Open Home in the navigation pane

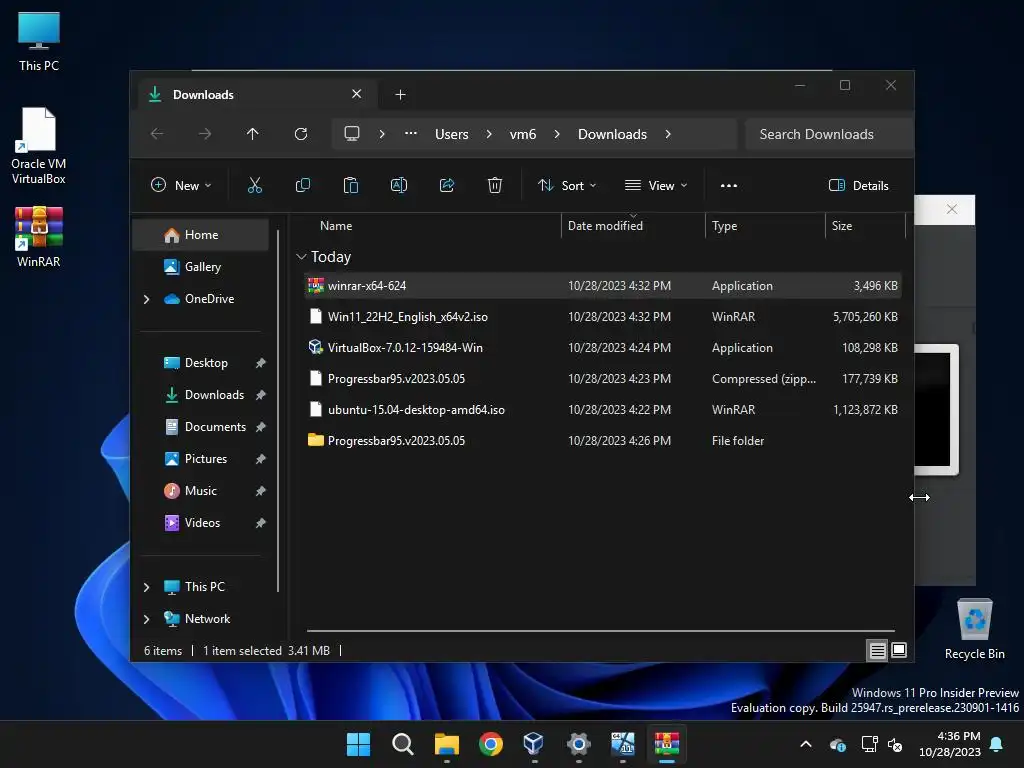[200, 235]
